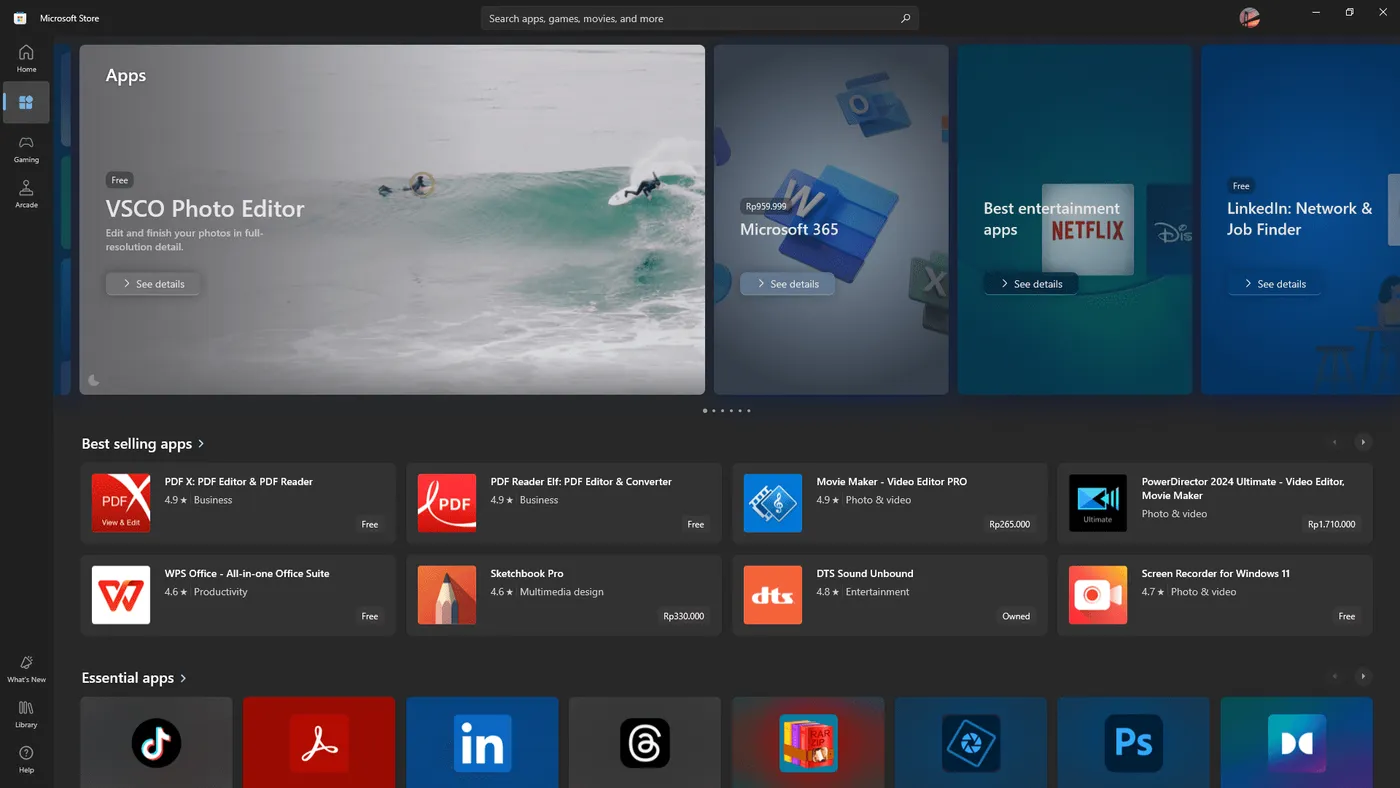Click the Rp959.999 price tag

pos(766,206)
